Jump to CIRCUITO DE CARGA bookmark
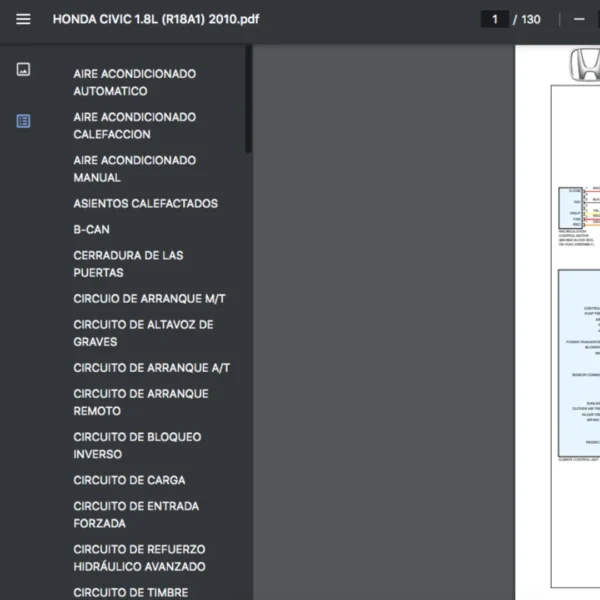The width and height of the screenshot is (600, 600). point(129,480)
